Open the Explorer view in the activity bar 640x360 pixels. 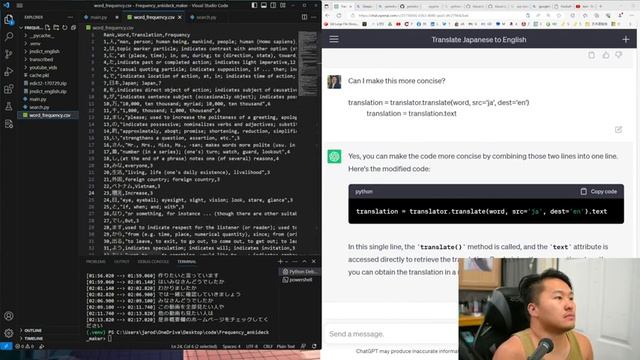point(9,20)
